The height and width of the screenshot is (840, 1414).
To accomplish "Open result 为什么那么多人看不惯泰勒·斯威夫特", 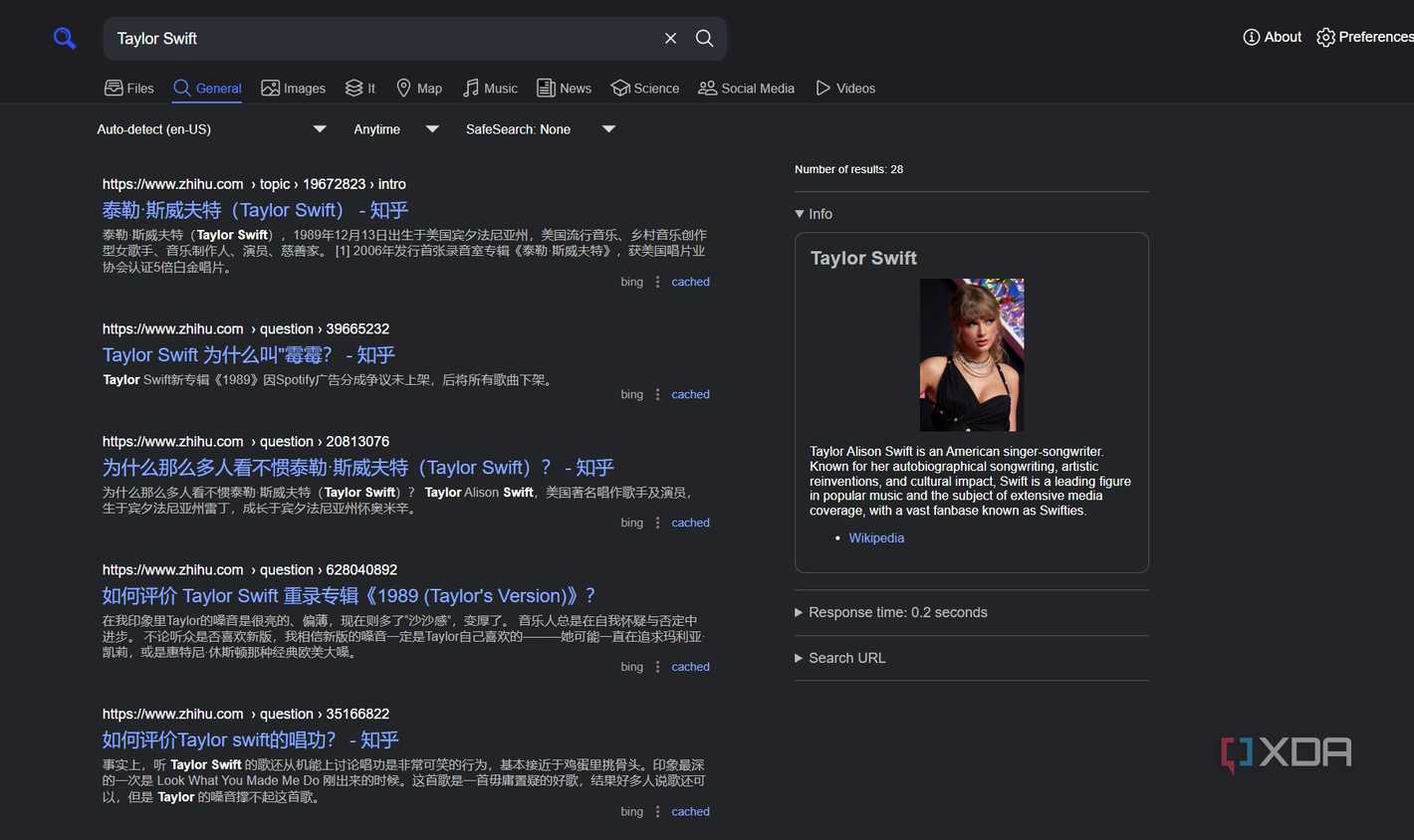I will coord(357,467).
